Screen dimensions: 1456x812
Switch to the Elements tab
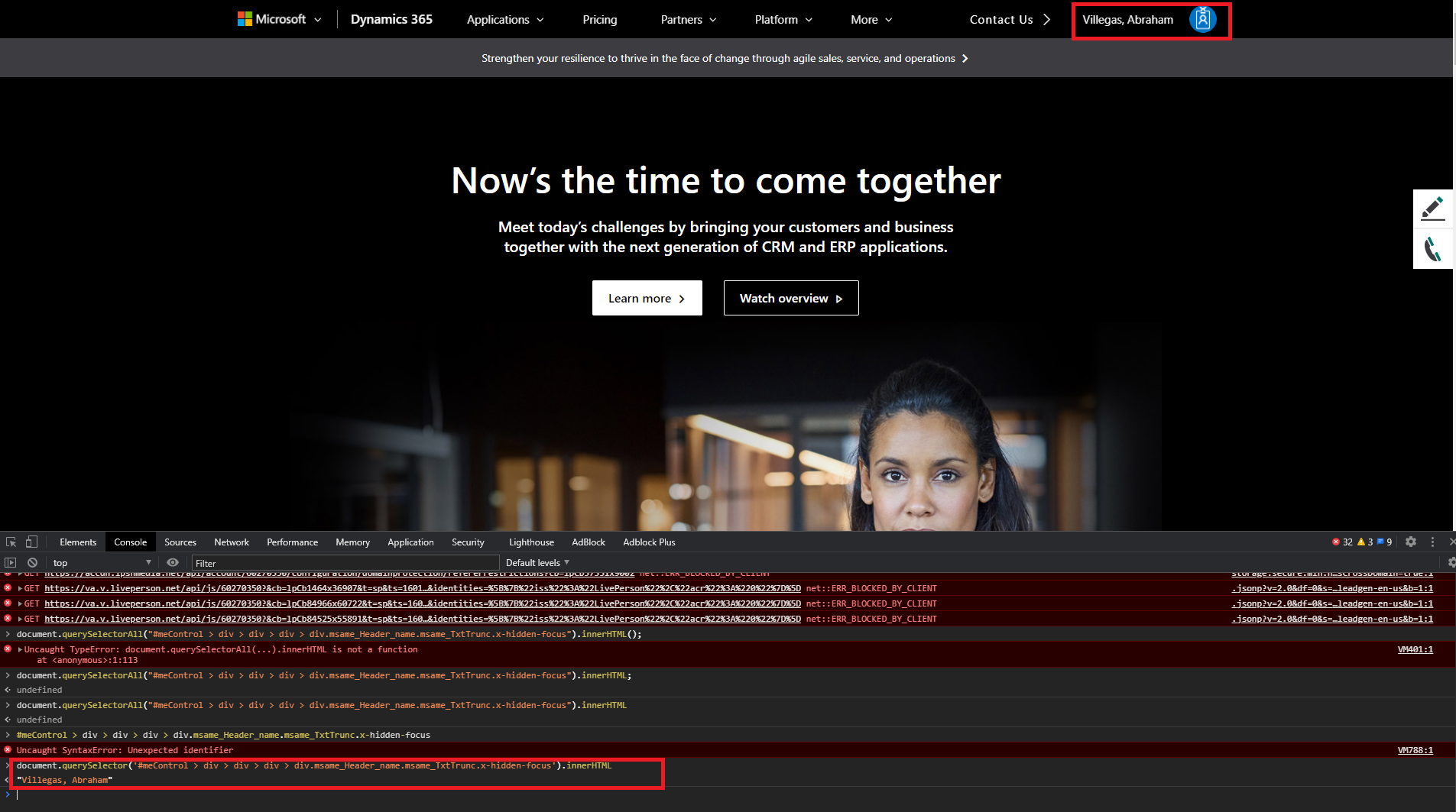click(x=78, y=542)
